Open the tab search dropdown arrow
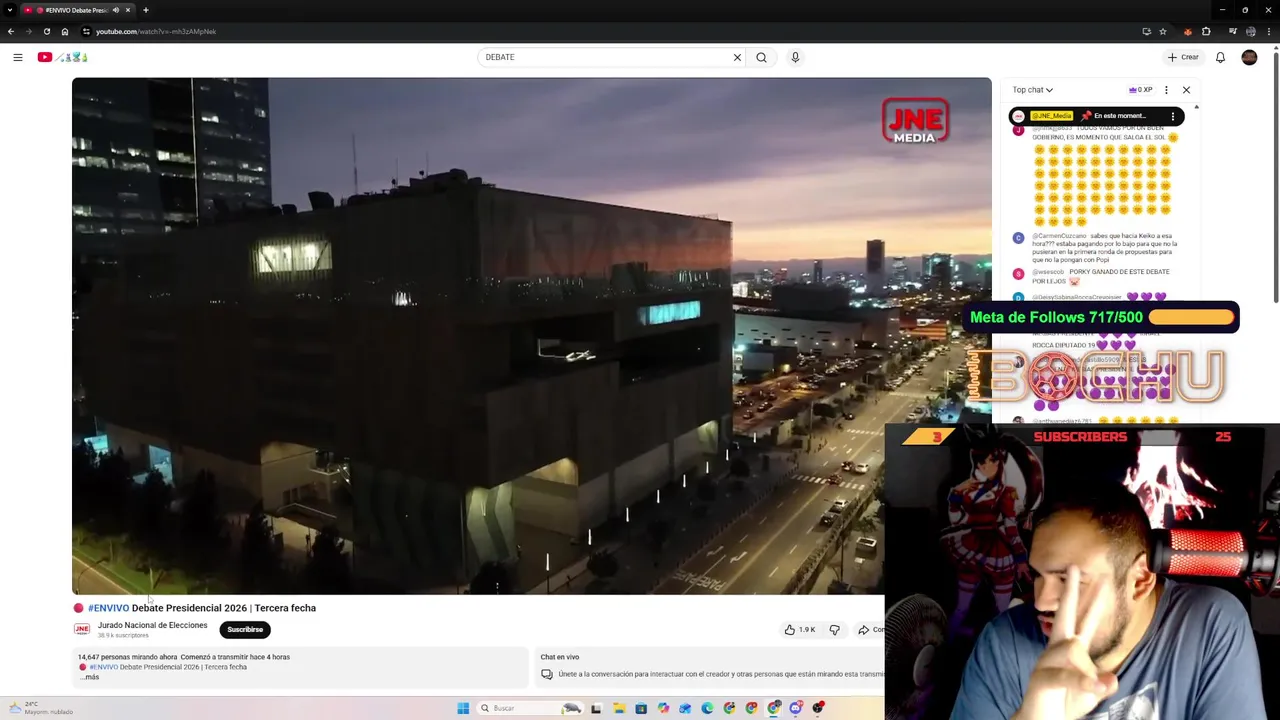Image resolution: width=1280 pixels, height=720 pixels. 10,10
